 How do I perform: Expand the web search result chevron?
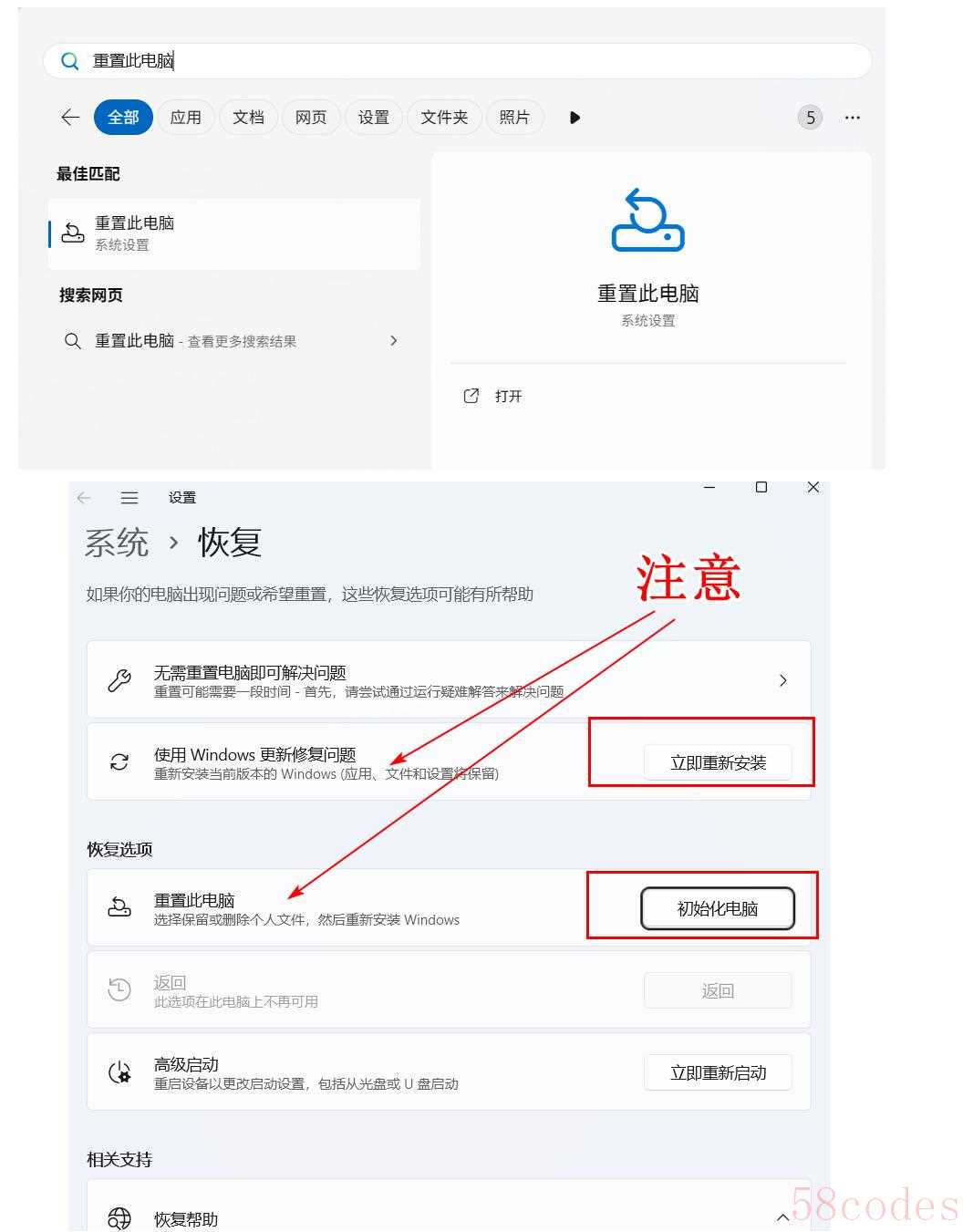pyautogui.click(x=394, y=341)
